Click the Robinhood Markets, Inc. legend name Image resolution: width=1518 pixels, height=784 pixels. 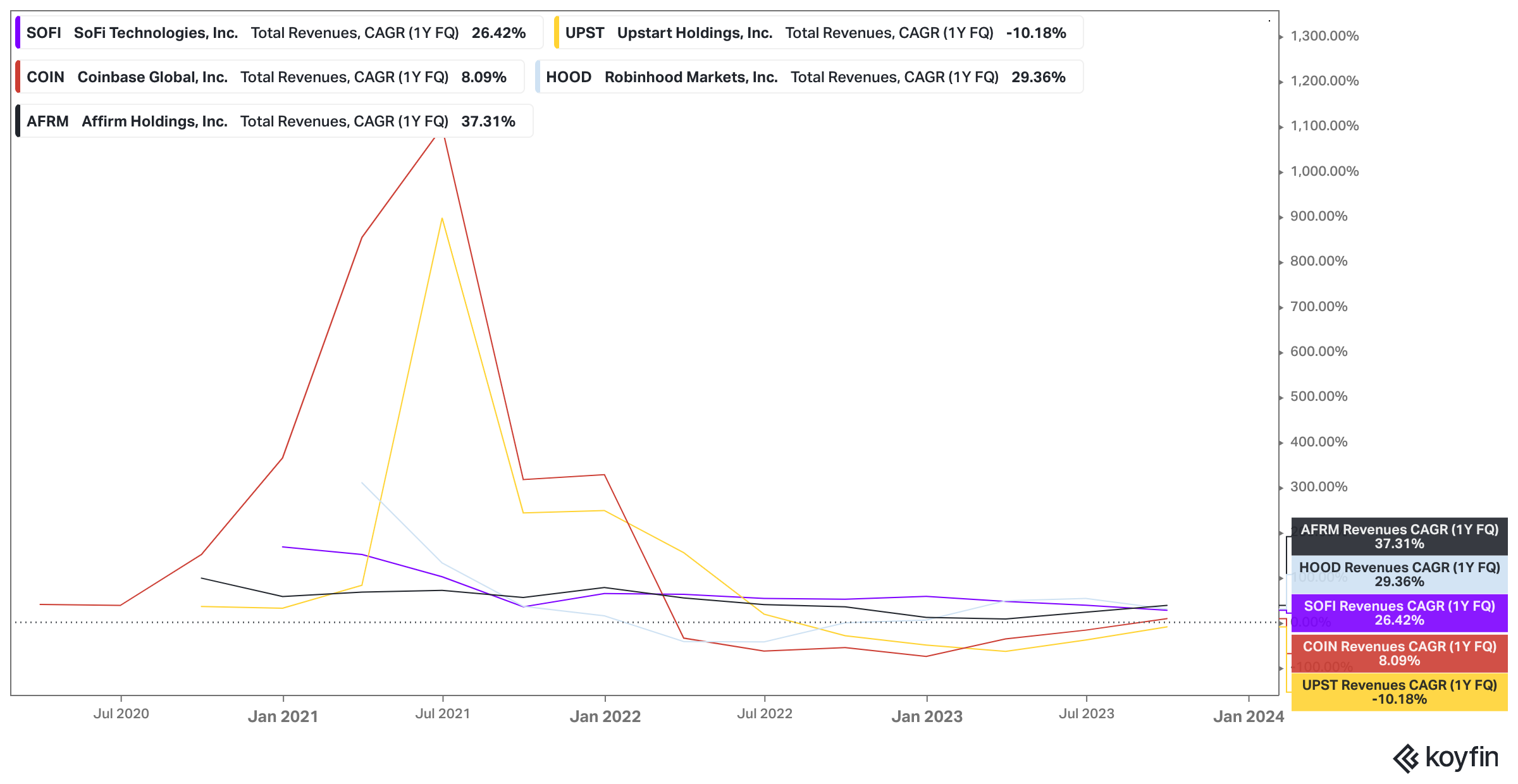691,77
